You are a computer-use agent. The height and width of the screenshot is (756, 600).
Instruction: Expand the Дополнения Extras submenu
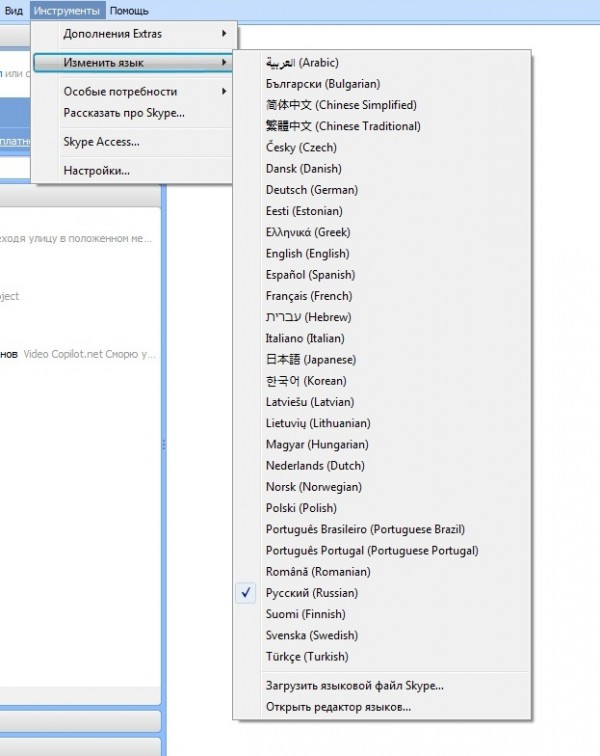coord(134,34)
